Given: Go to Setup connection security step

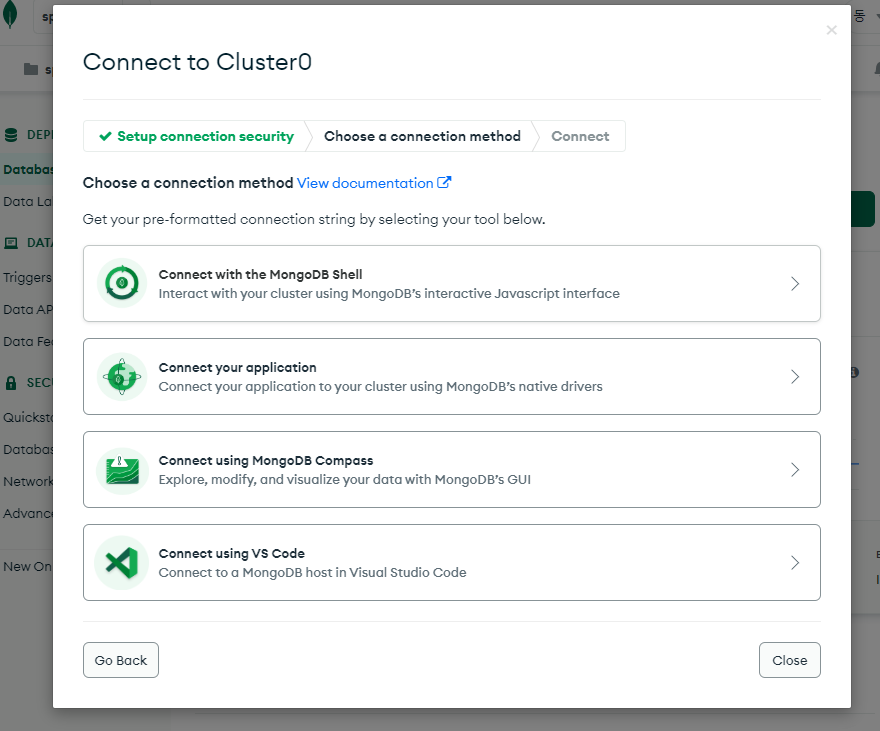Looking at the screenshot, I should (x=196, y=136).
